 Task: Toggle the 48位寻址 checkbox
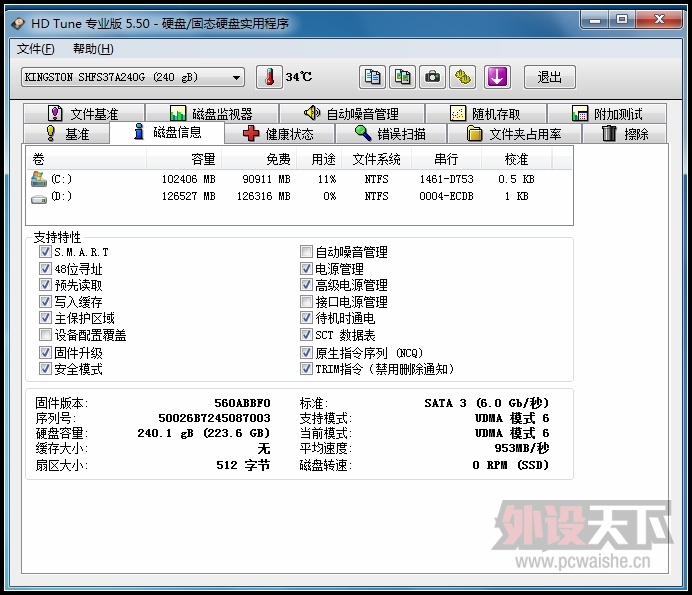click(45, 268)
